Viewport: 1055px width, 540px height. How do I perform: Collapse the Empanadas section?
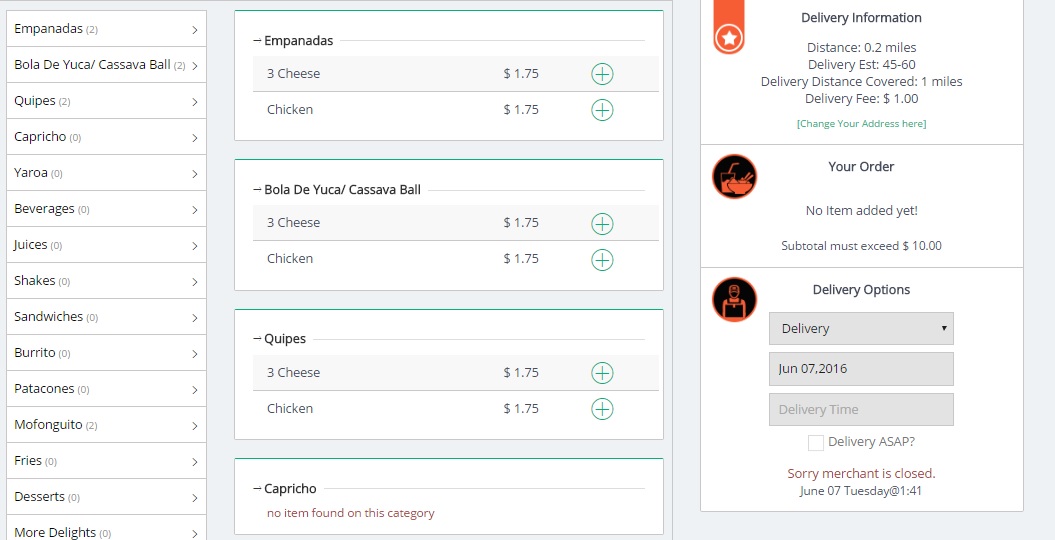293,41
